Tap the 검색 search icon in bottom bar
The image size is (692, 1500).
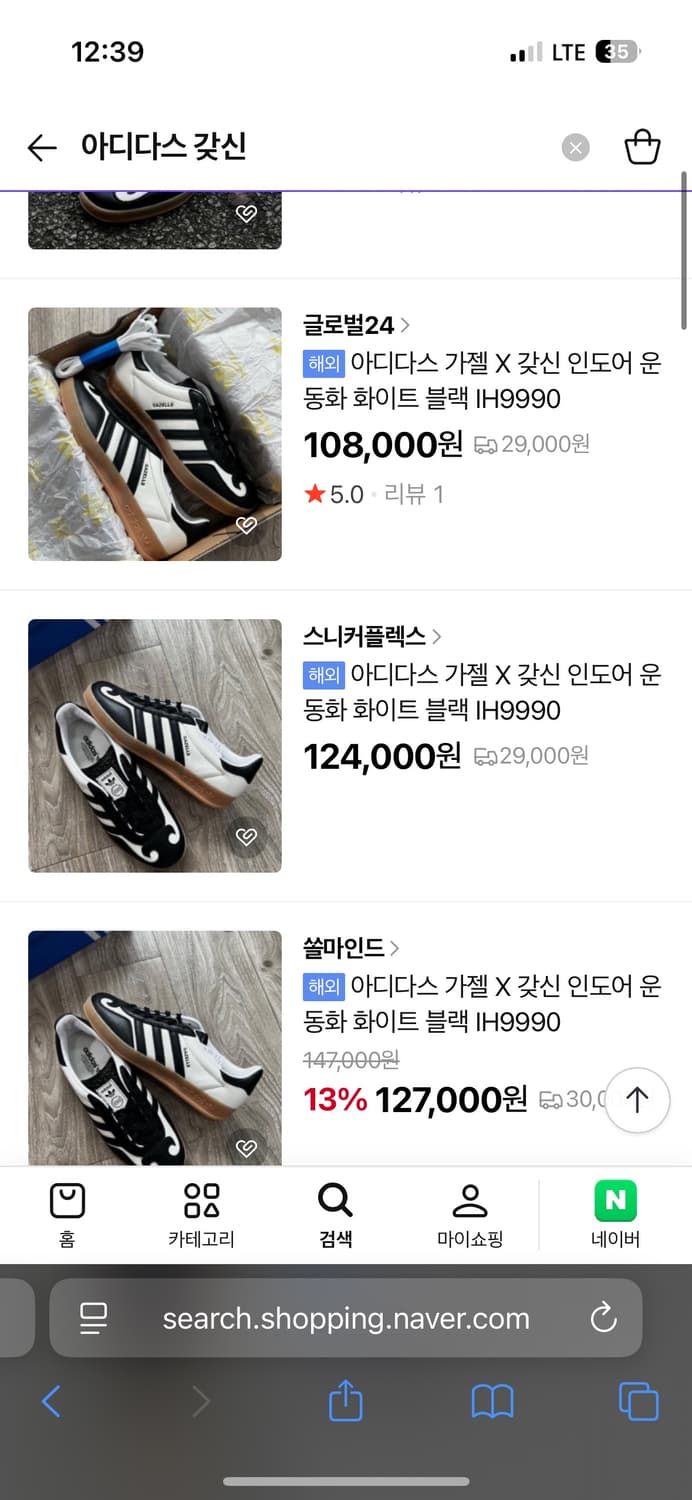pyautogui.click(x=335, y=1213)
